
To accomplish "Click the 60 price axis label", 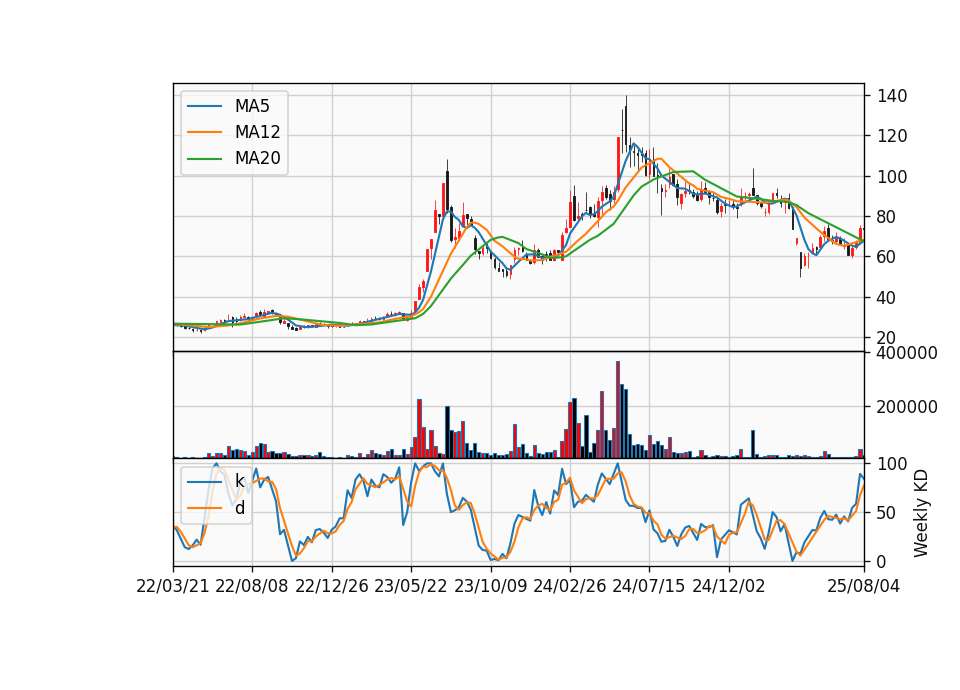I will point(887,257).
